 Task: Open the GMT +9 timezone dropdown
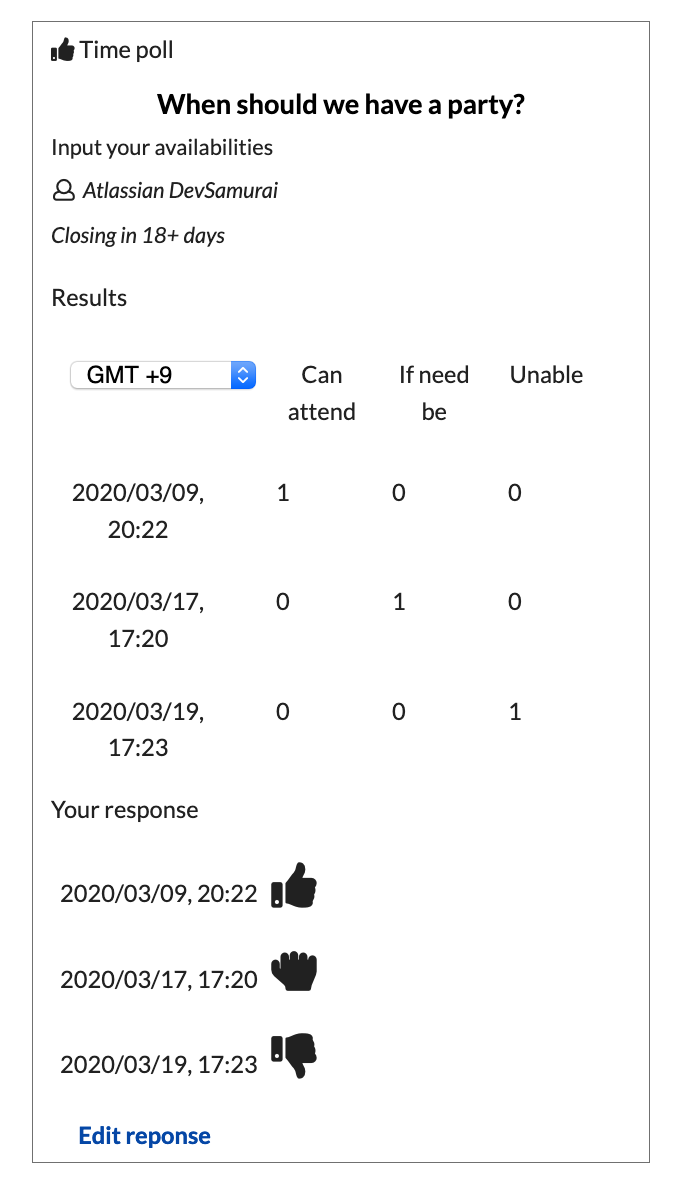coord(163,375)
